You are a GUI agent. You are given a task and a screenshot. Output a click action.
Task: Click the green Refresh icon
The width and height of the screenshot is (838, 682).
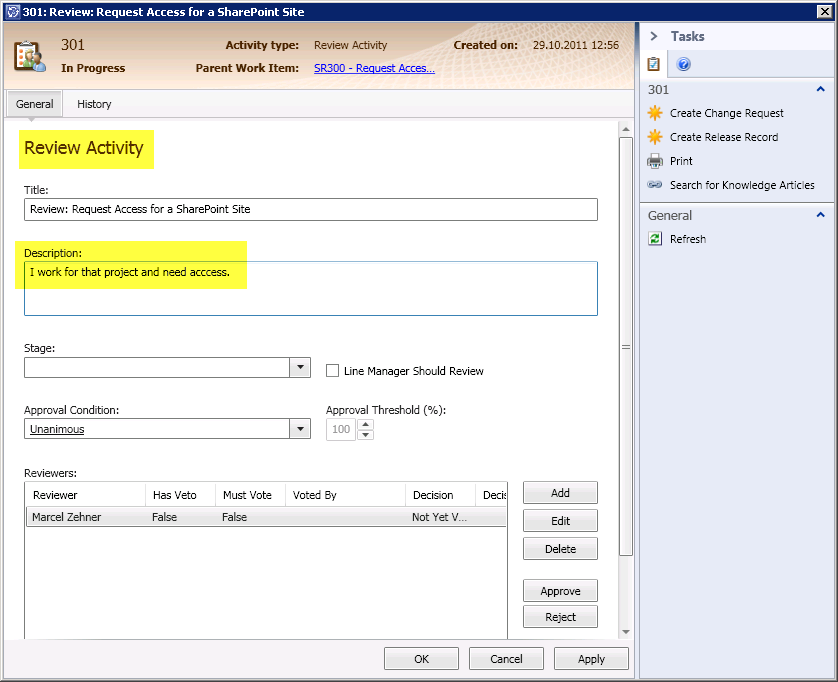tap(655, 239)
